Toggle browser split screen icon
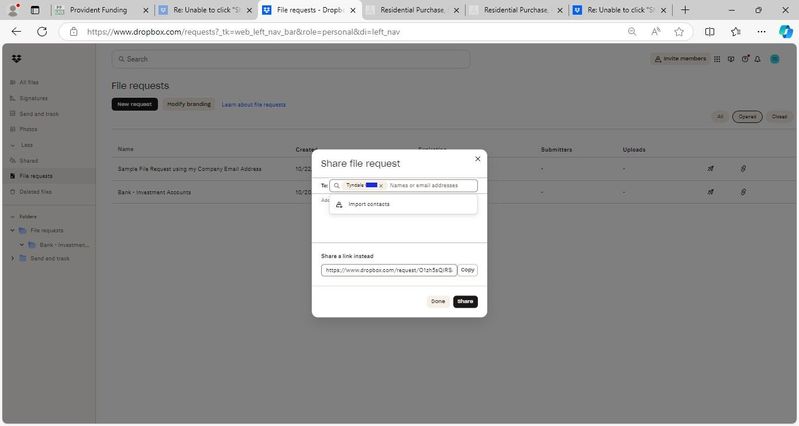This screenshot has width=799, height=426. click(x=709, y=32)
